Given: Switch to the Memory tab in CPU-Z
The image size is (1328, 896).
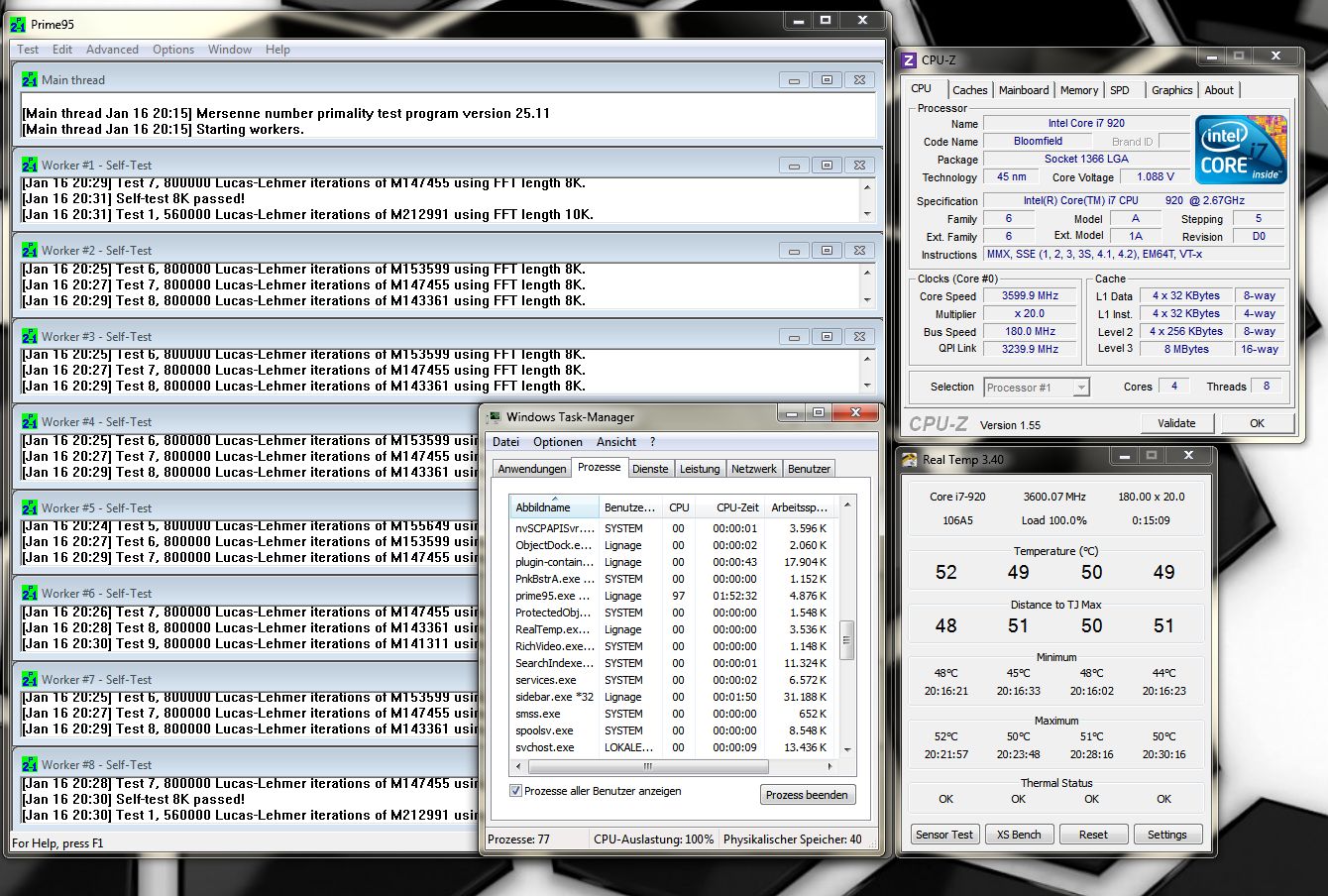Looking at the screenshot, I should [1079, 90].
